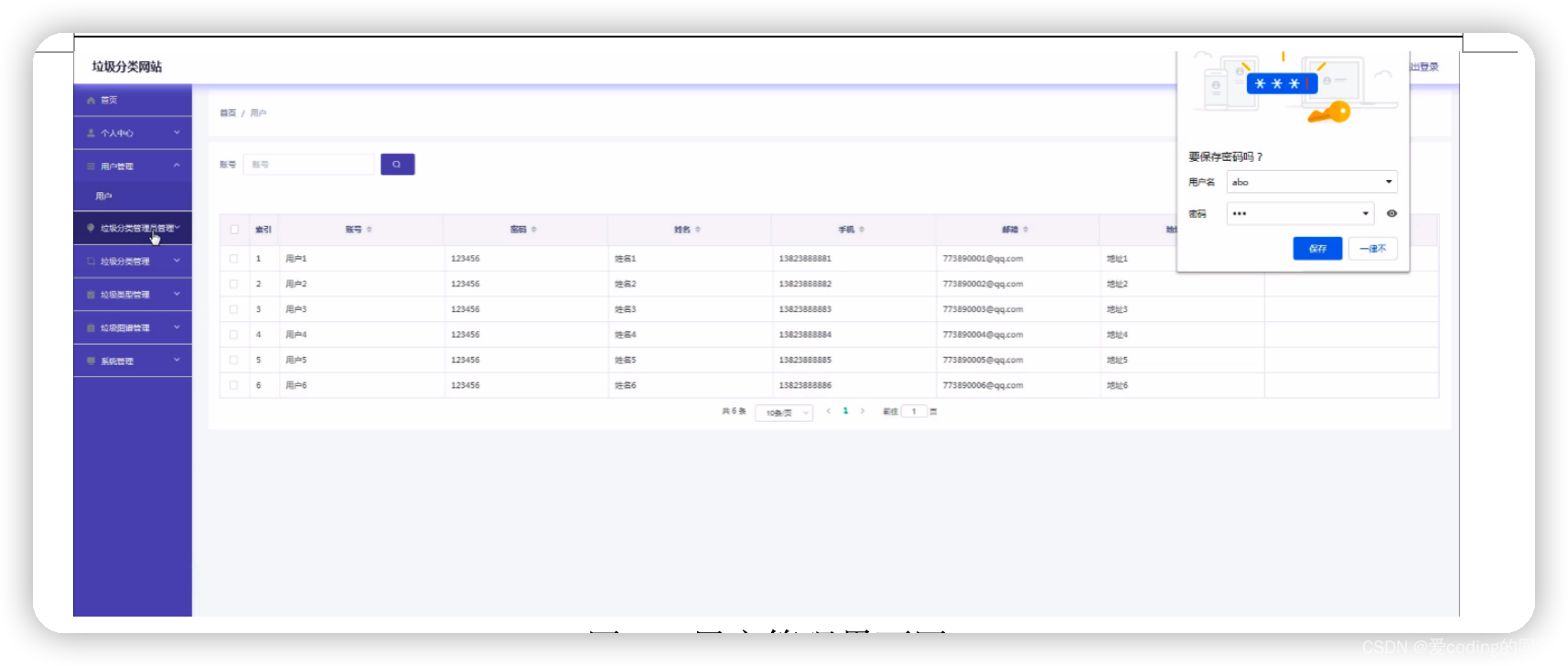The image size is (1568, 666).
Task: Go to the previous page arrow
Action: (828, 412)
